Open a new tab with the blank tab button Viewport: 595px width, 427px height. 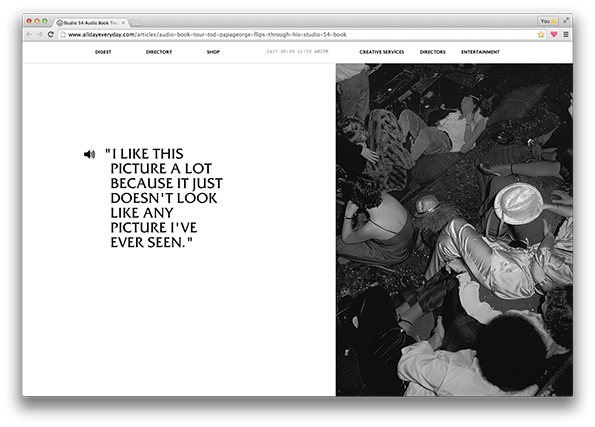pos(136,23)
